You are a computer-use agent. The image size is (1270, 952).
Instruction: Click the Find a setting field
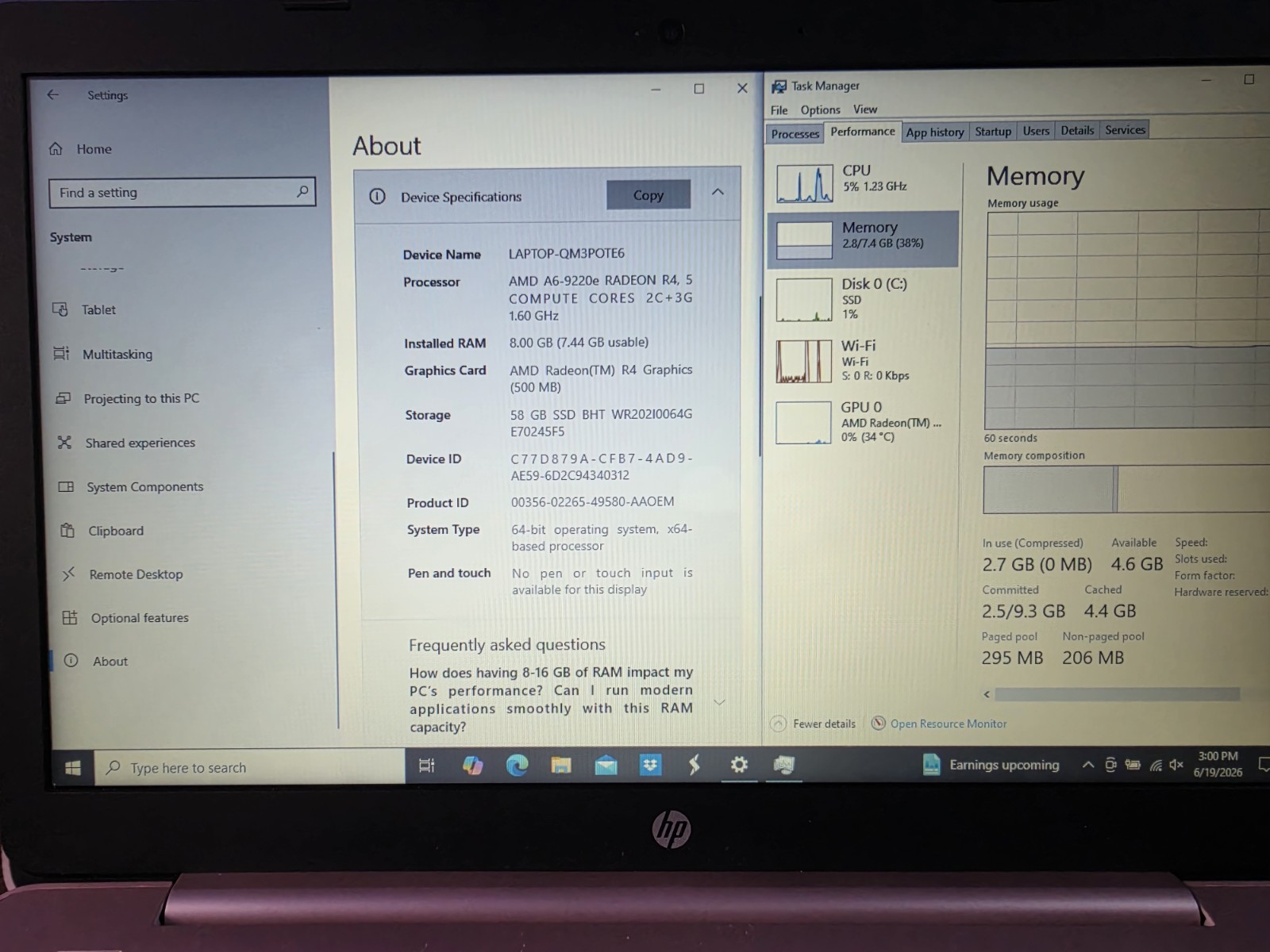click(x=183, y=192)
